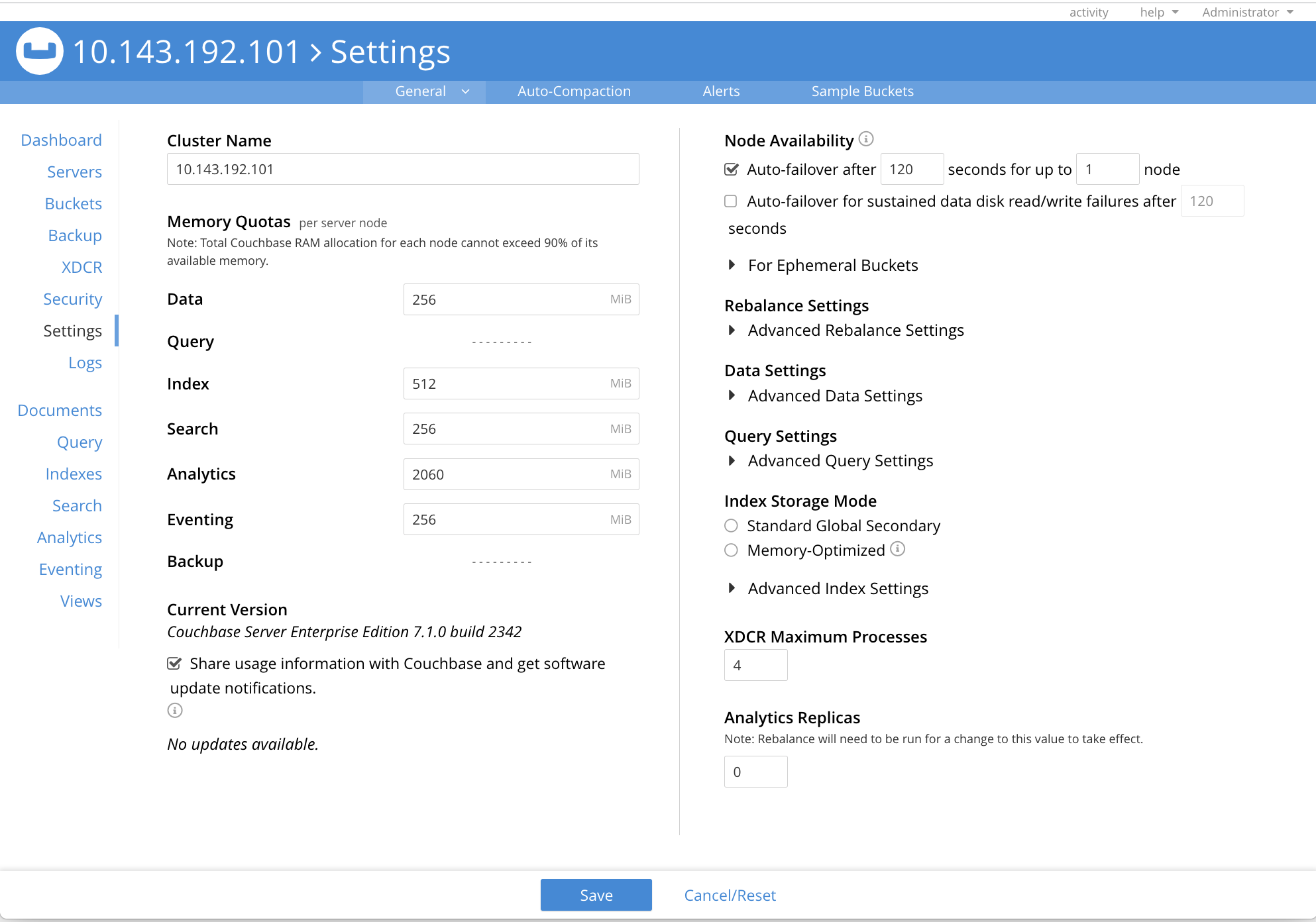This screenshot has height=922, width=1316.
Task: Click the Cluster Name input field
Action: (x=403, y=170)
